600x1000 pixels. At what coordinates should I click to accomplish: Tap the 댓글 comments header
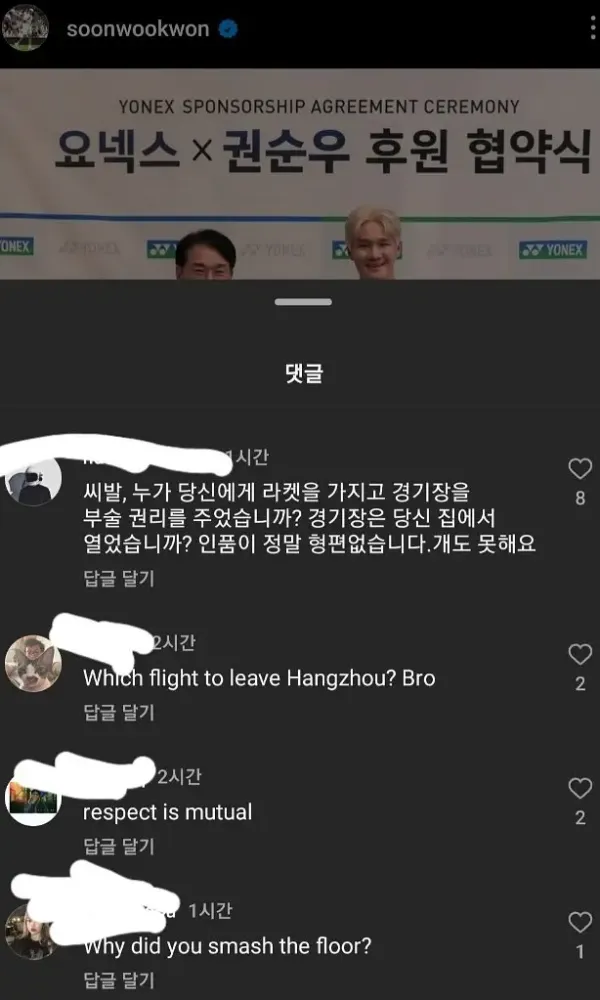(x=304, y=374)
